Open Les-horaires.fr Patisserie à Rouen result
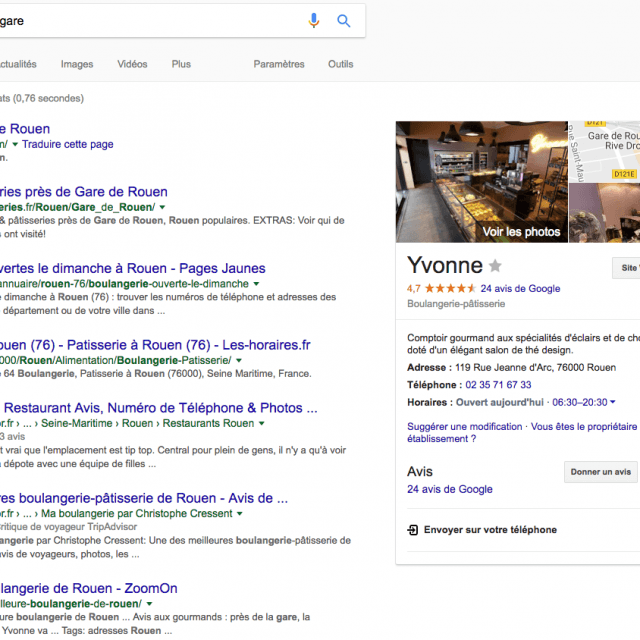 pos(155,345)
